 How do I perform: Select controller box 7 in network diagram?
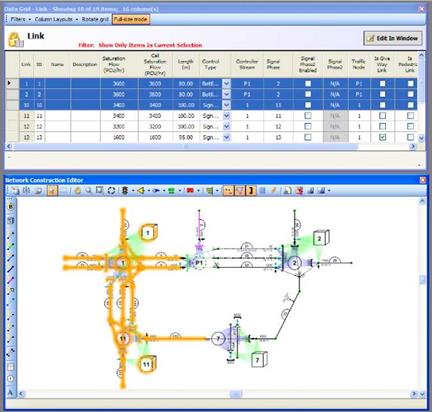(259, 360)
